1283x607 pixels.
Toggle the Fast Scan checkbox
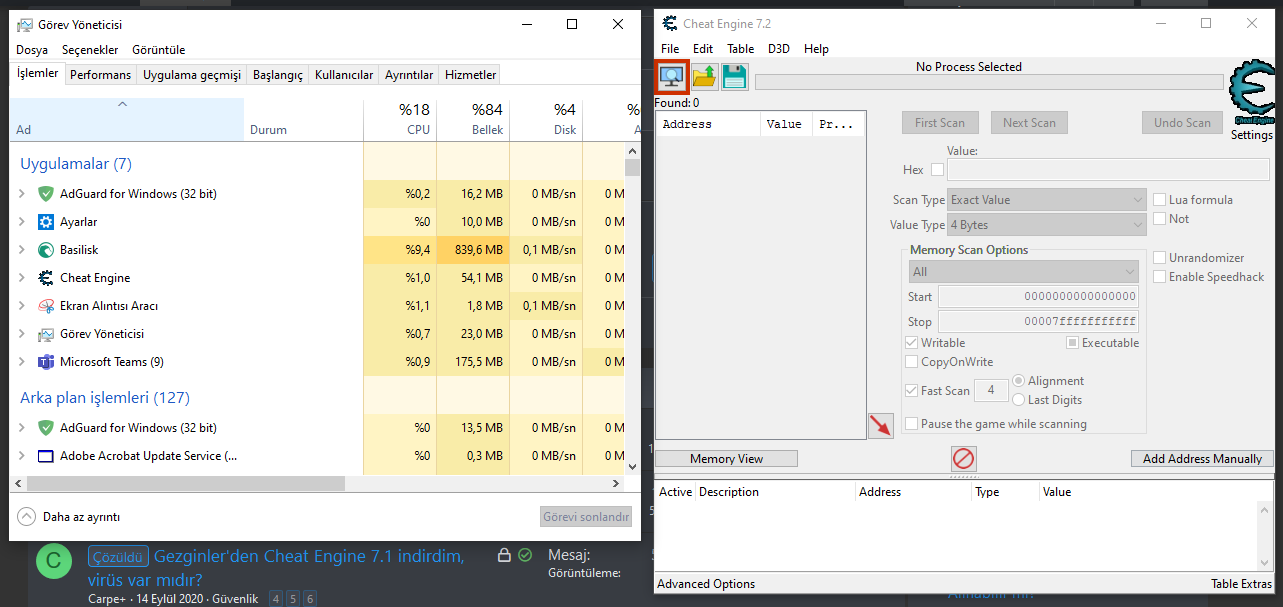911,391
